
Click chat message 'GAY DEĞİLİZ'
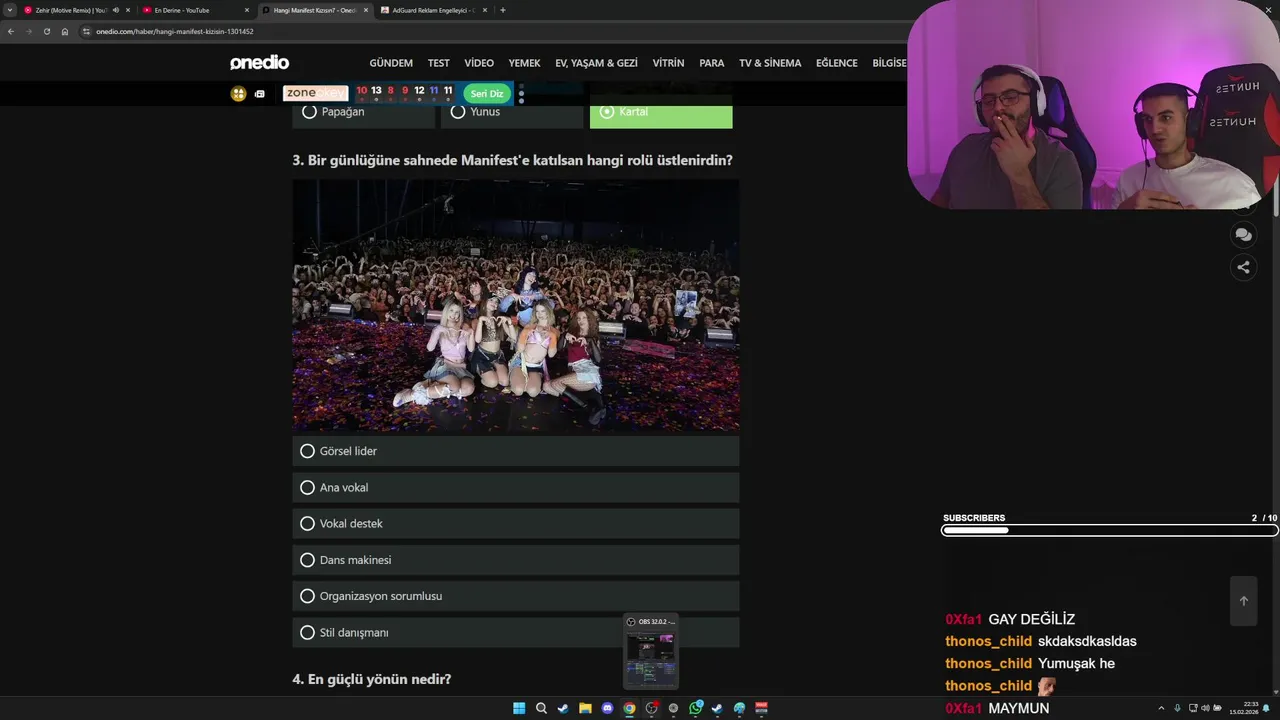pos(1032,620)
